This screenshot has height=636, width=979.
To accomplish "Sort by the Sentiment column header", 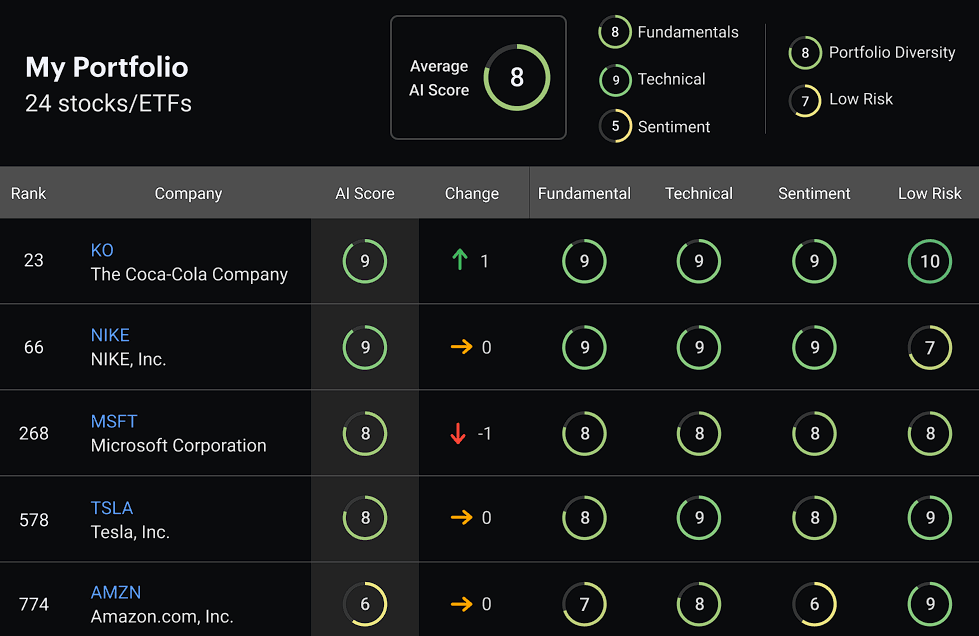I will click(x=814, y=193).
